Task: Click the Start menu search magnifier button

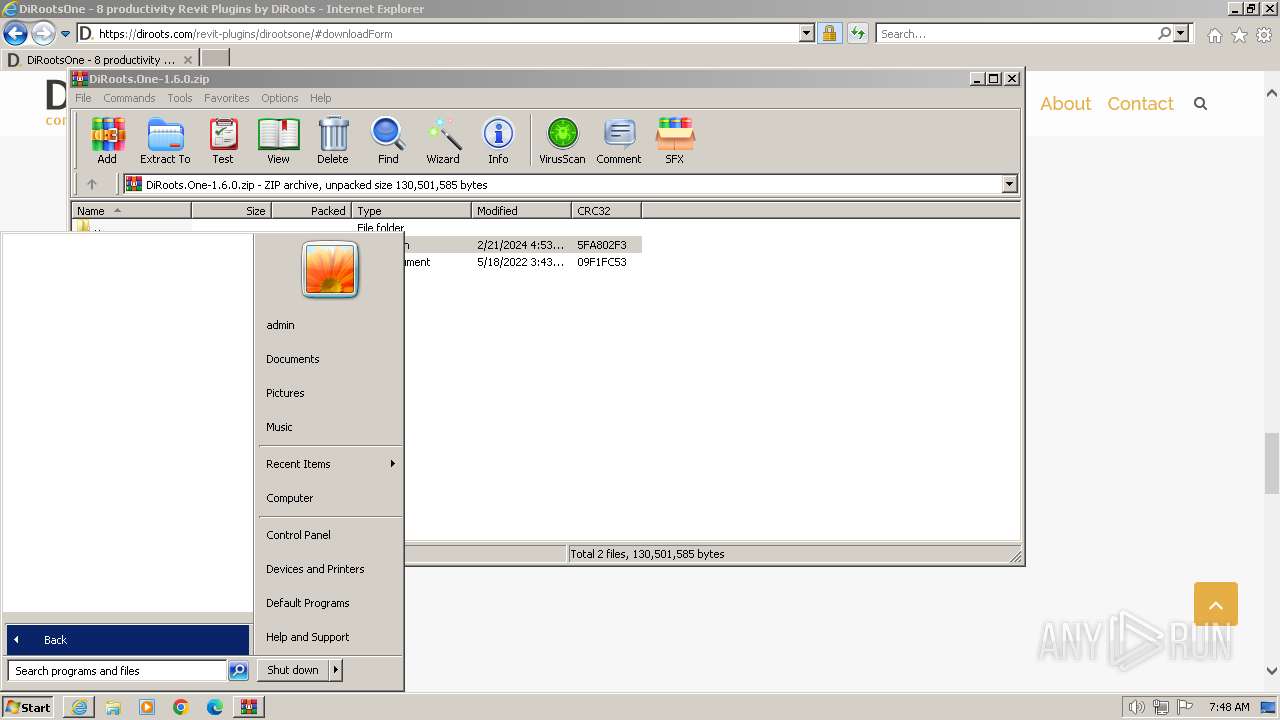Action: (x=238, y=671)
